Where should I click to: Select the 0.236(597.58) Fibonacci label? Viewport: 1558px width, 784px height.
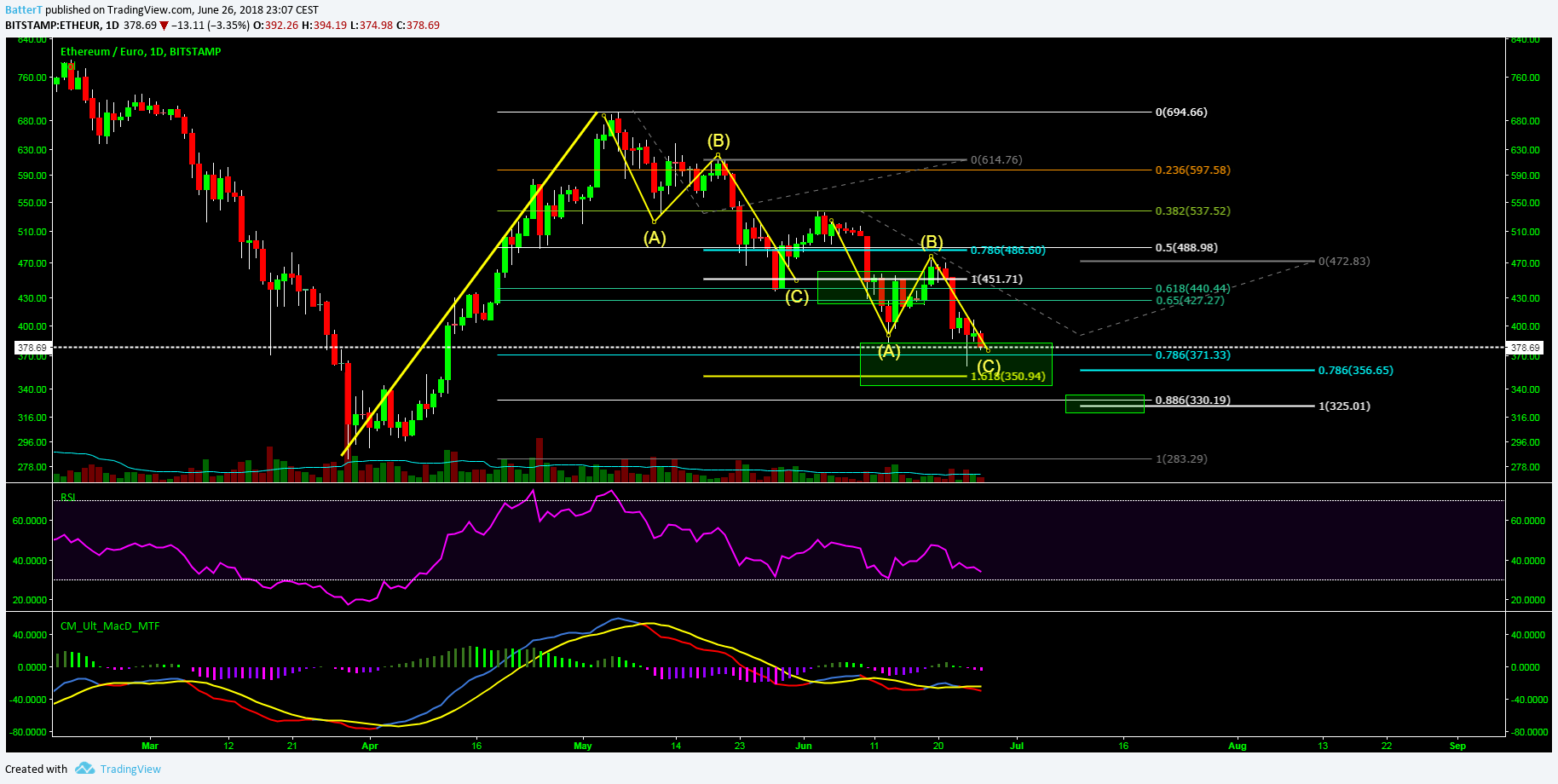click(x=1192, y=170)
